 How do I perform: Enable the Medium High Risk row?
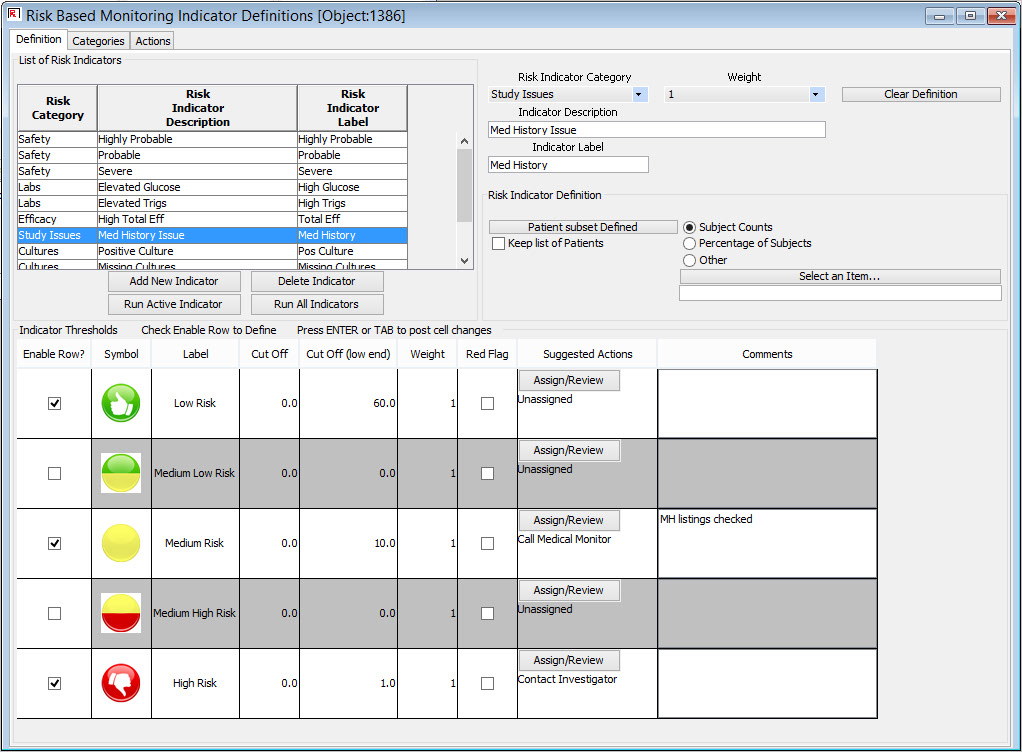click(55, 613)
